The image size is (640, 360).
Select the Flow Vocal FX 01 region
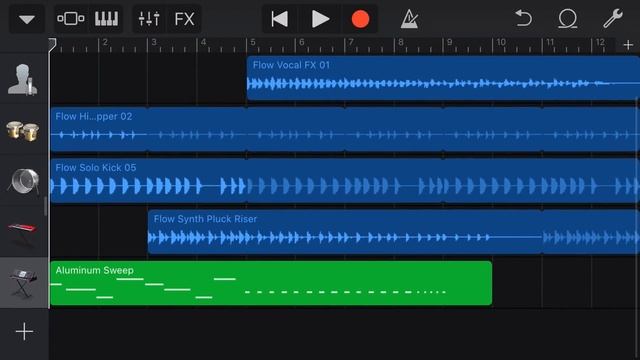point(443,78)
